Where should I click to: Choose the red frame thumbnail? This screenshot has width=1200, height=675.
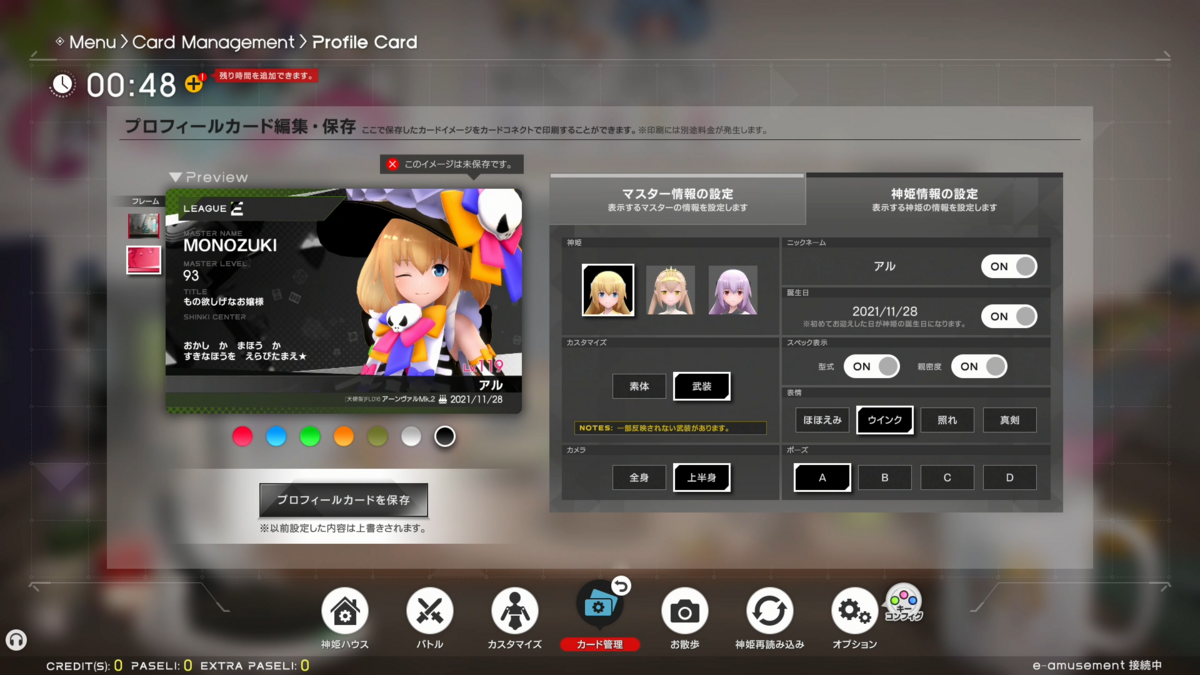(144, 260)
